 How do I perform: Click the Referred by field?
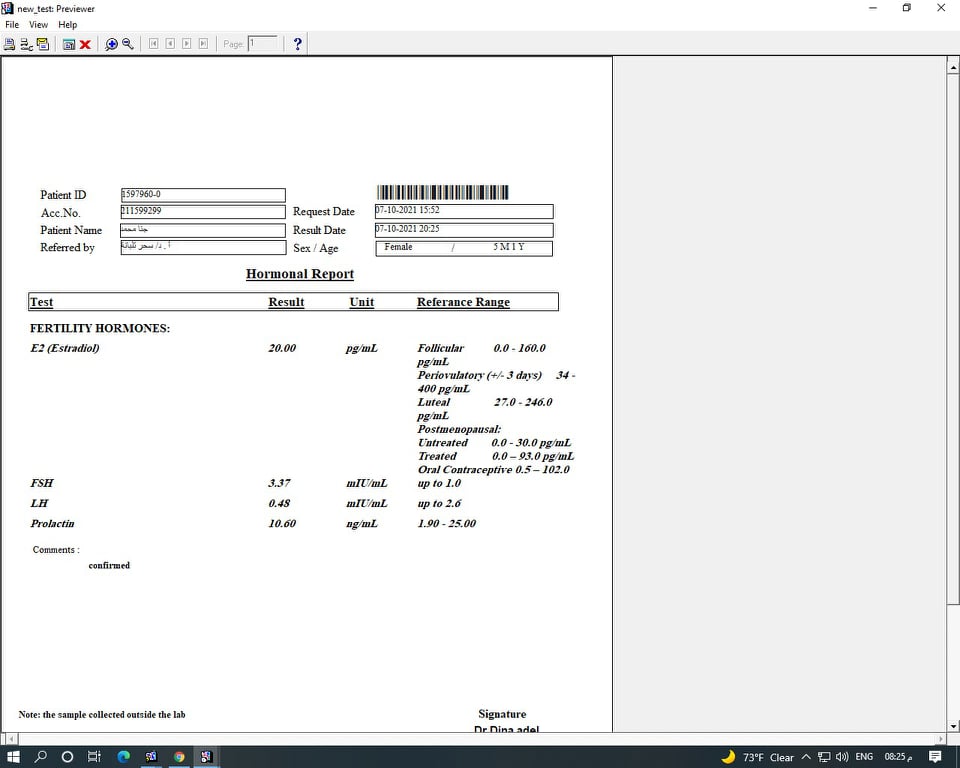click(203, 247)
